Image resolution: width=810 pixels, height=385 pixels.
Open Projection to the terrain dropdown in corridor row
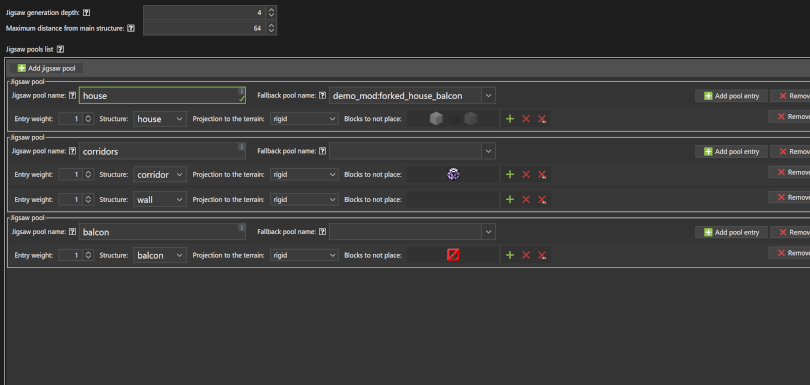click(x=304, y=175)
